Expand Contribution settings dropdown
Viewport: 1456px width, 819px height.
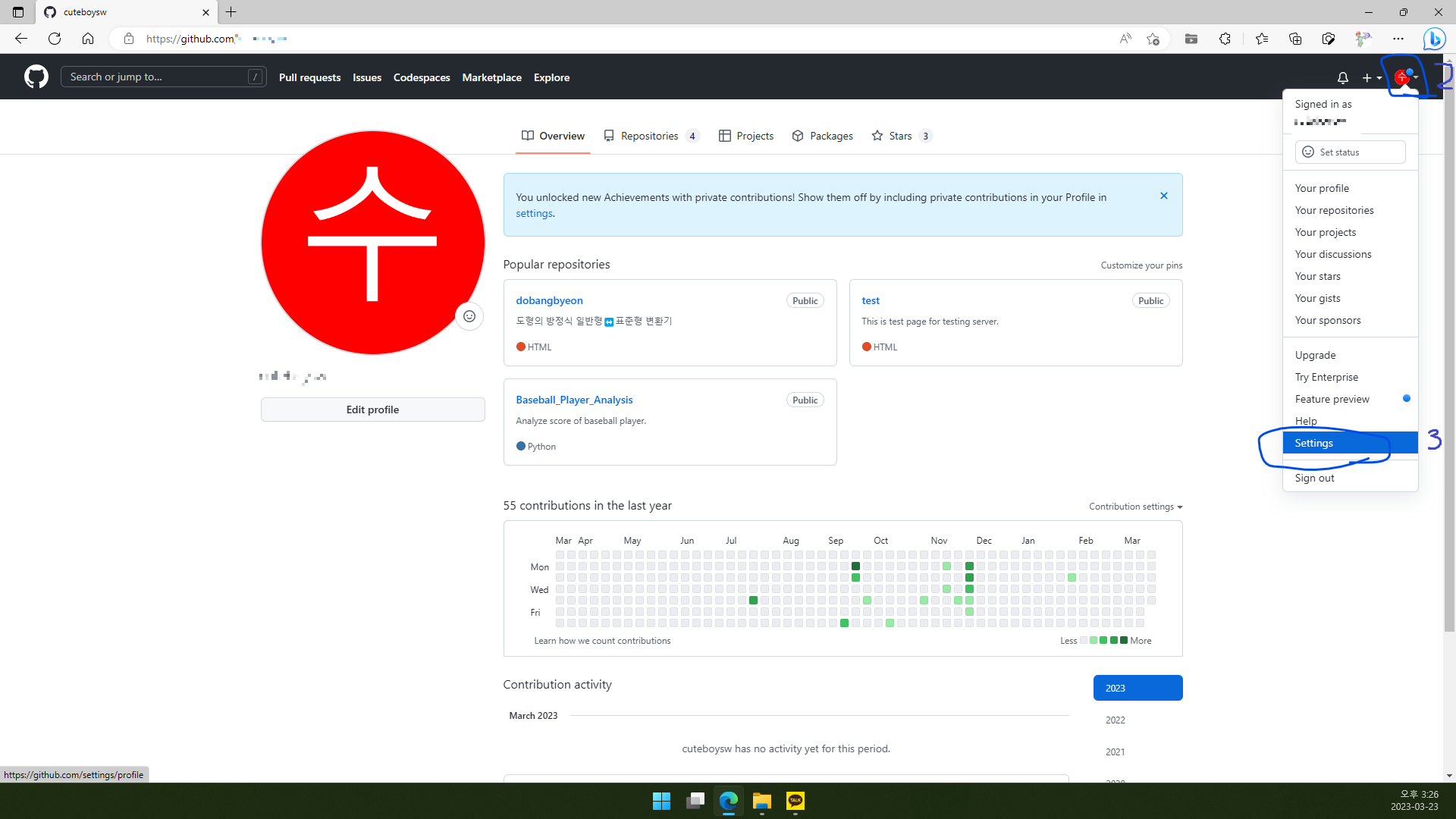(1135, 507)
